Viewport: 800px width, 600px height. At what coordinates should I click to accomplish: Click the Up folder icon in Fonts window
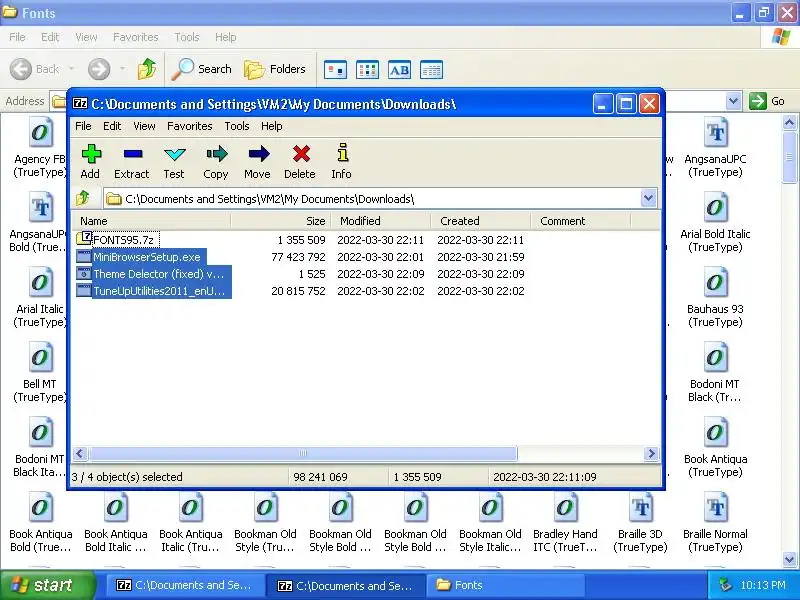point(147,69)
